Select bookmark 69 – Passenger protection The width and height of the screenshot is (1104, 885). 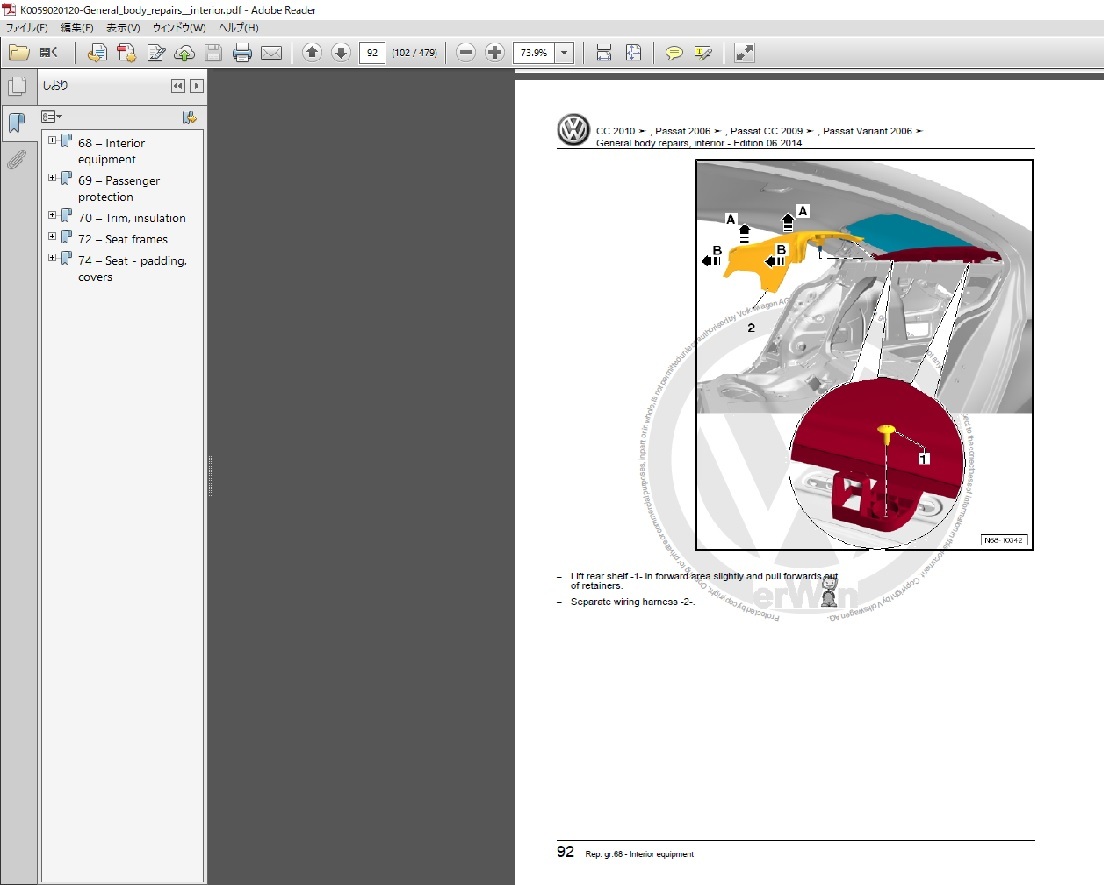click(x=119, y=189)
